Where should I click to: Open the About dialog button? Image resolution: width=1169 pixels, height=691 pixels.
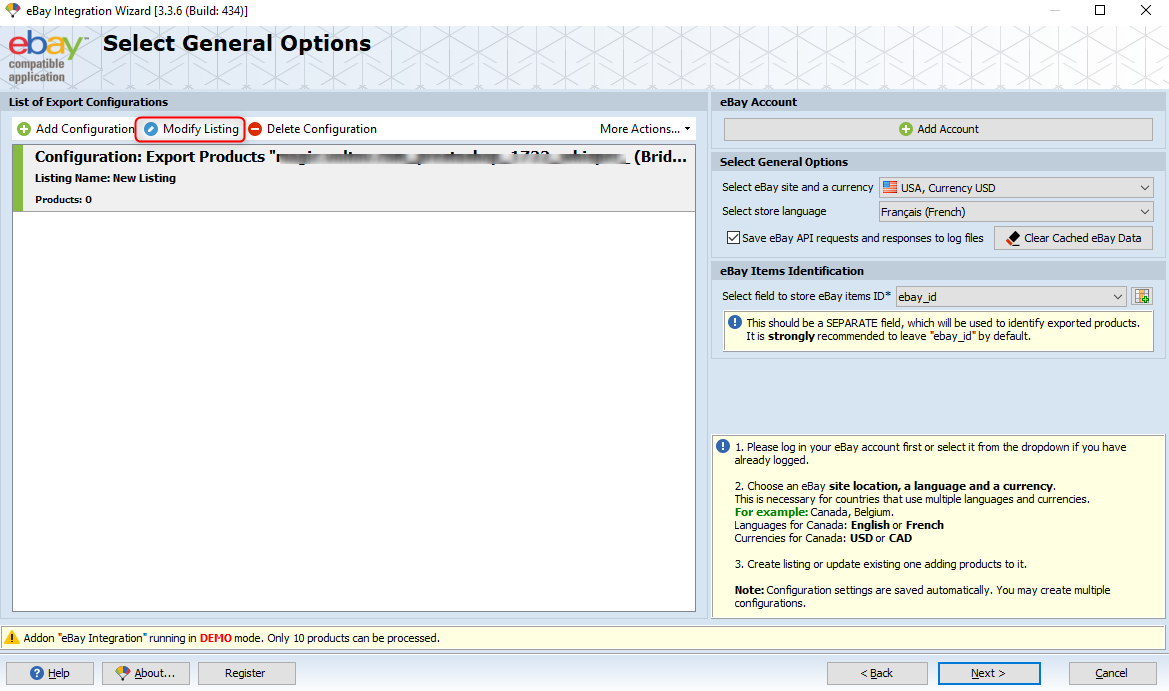[x=145, y=673]
